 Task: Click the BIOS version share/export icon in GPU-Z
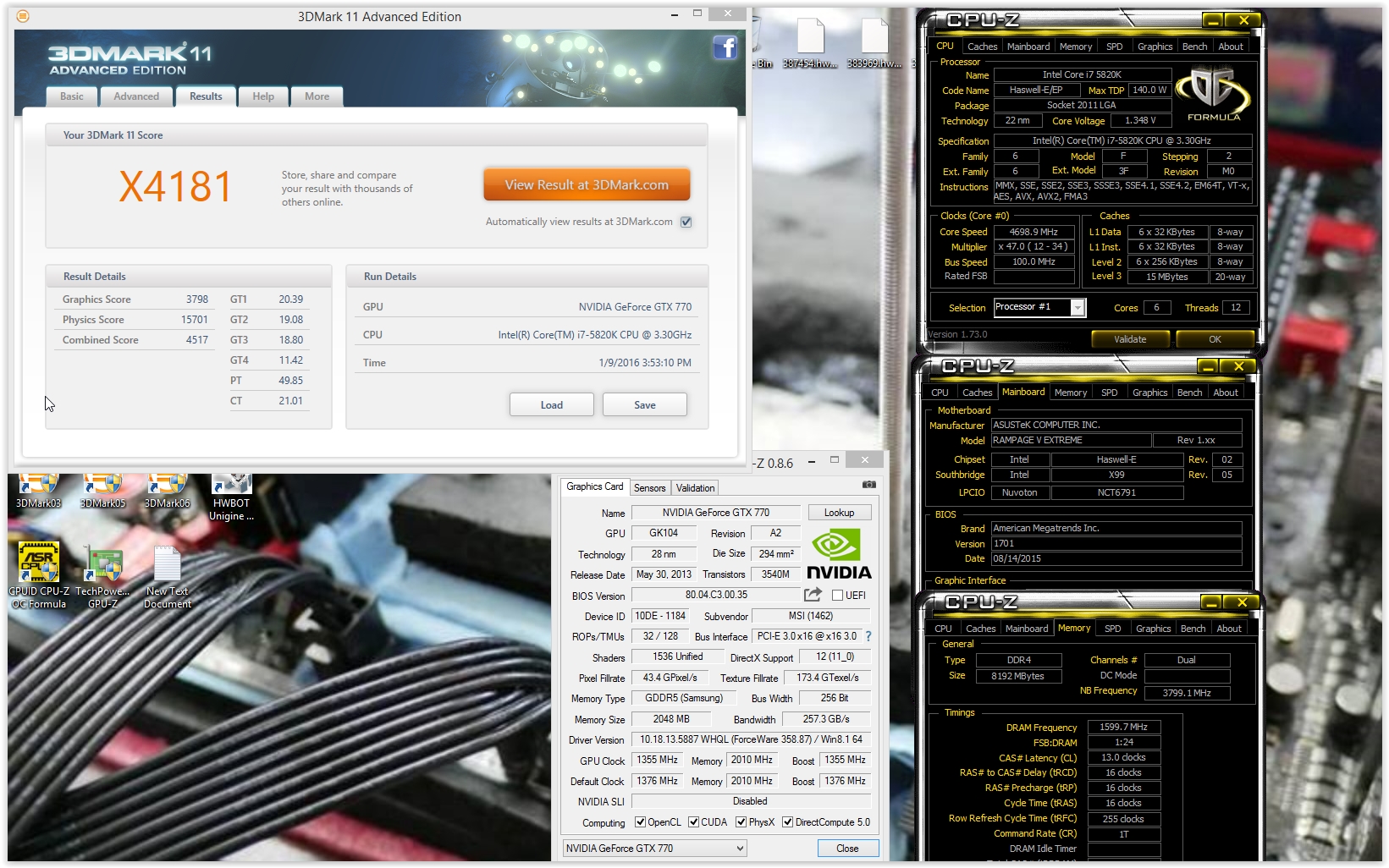coord(813,595)
